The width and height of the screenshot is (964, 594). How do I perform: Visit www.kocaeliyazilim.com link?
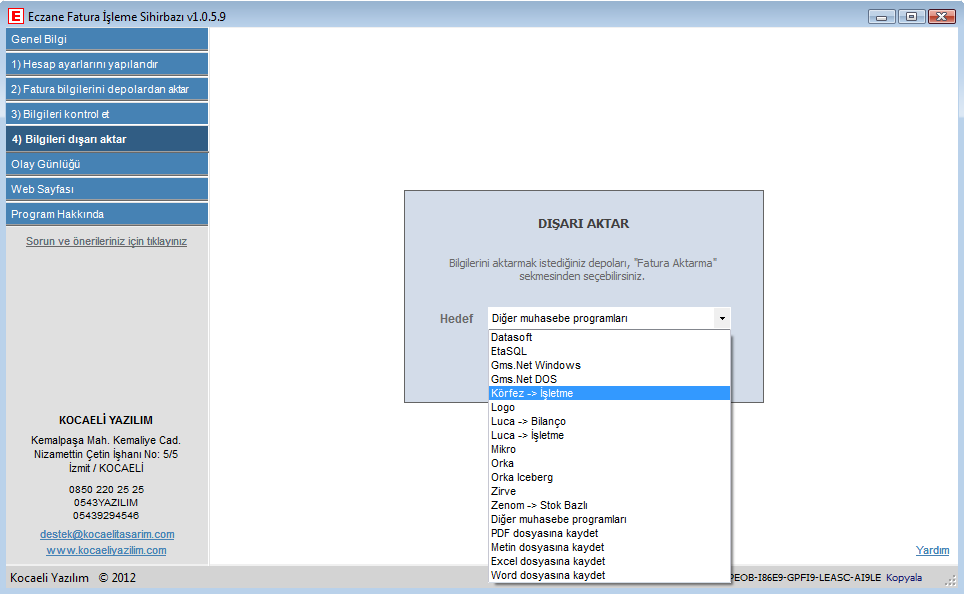tap(106, 550)
